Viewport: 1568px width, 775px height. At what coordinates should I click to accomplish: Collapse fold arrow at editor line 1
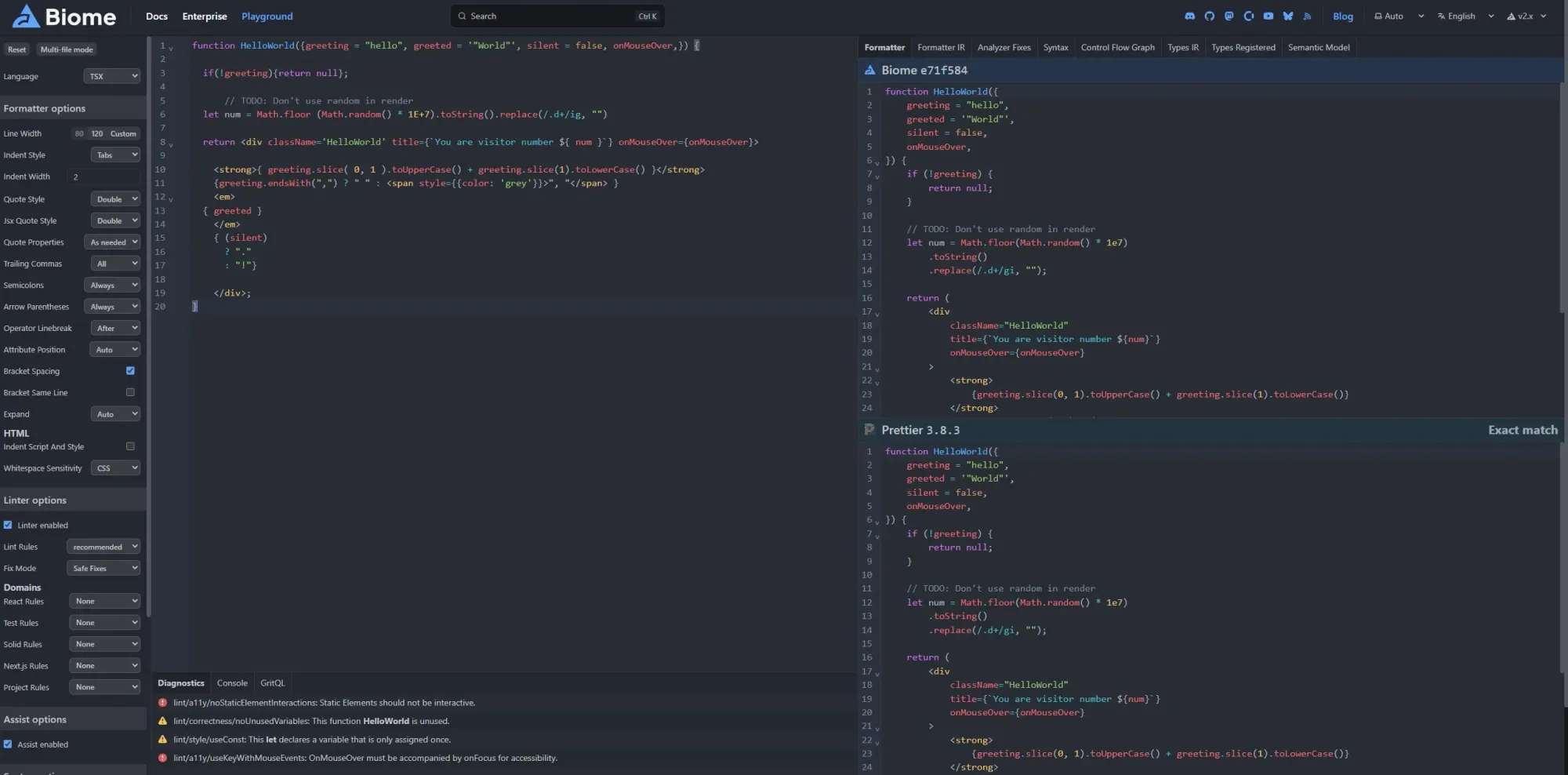pos(171,48)
